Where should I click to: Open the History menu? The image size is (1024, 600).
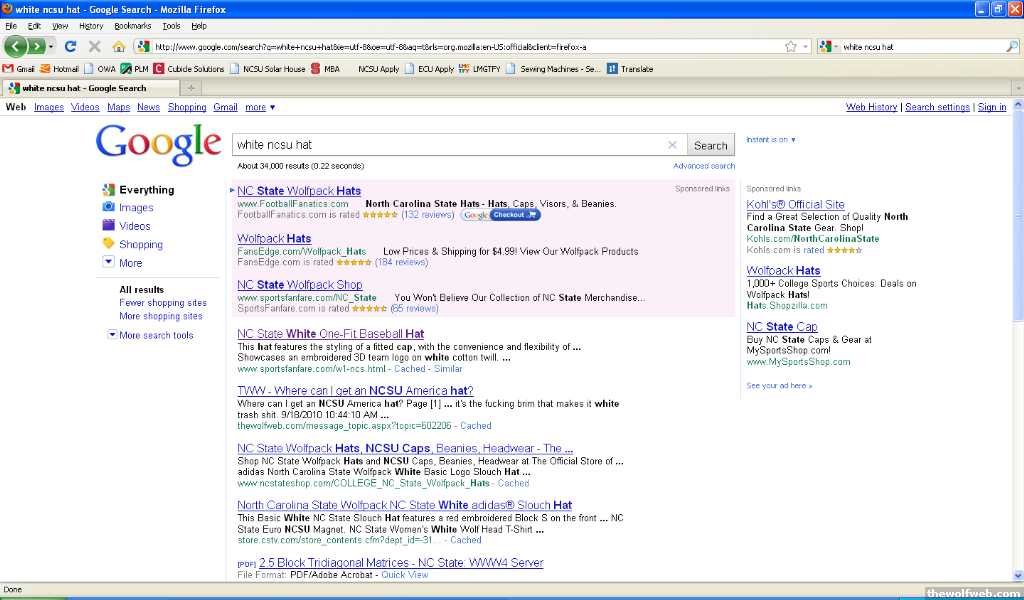90,25
